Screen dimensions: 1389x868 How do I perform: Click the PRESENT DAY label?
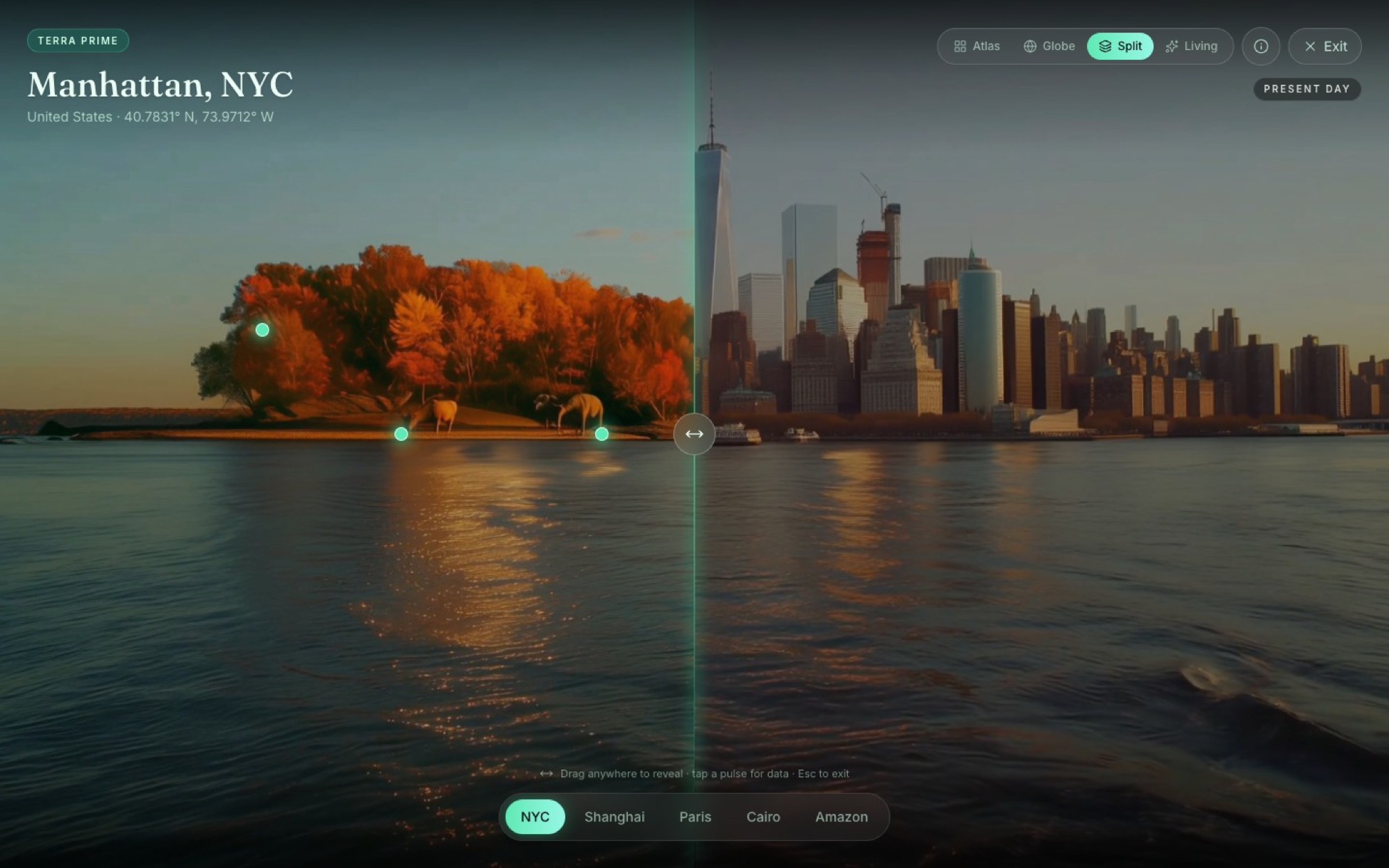1306,89
